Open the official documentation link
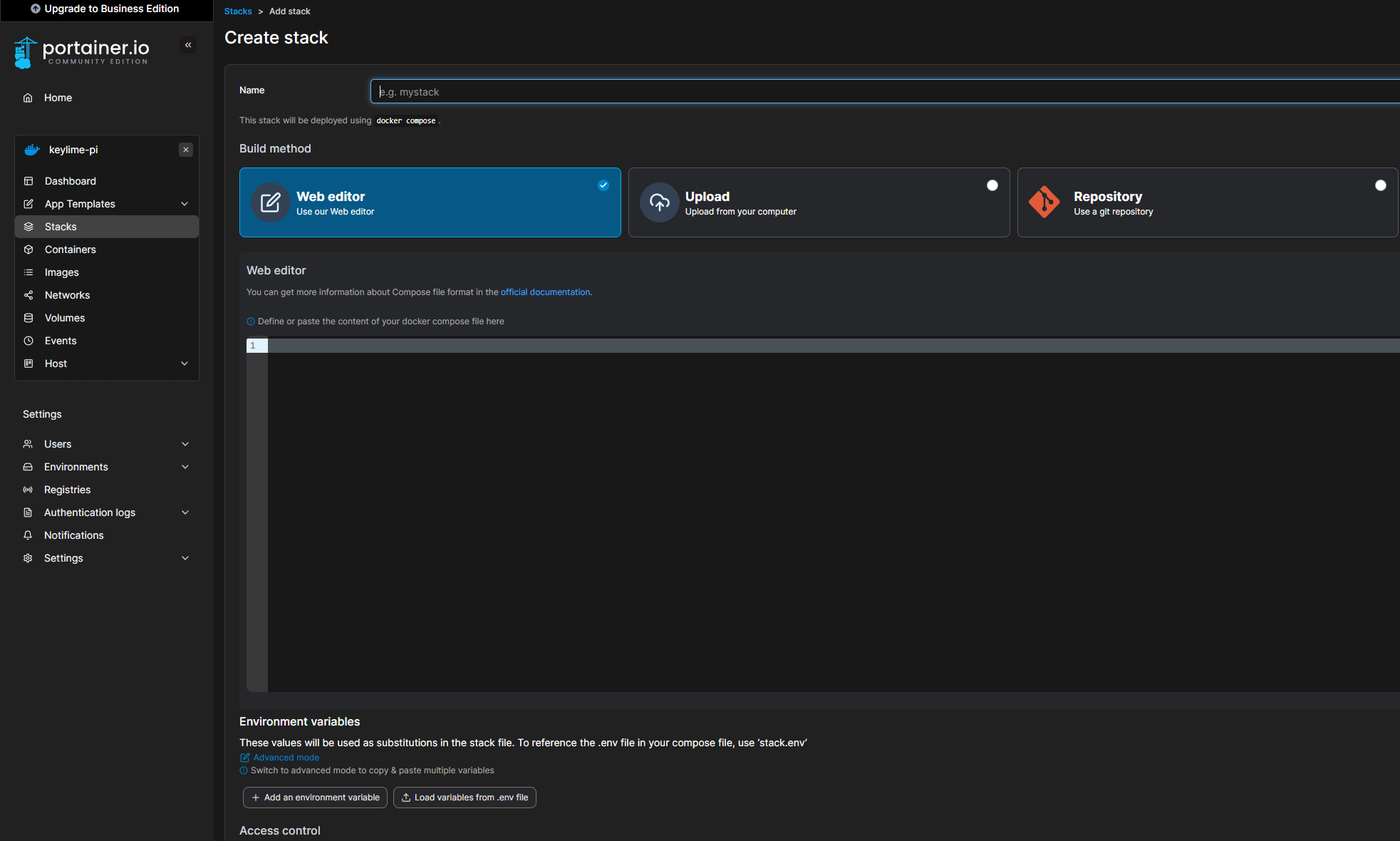Image resolution: width=1400 pixels, height=841 pixels. 545,292
